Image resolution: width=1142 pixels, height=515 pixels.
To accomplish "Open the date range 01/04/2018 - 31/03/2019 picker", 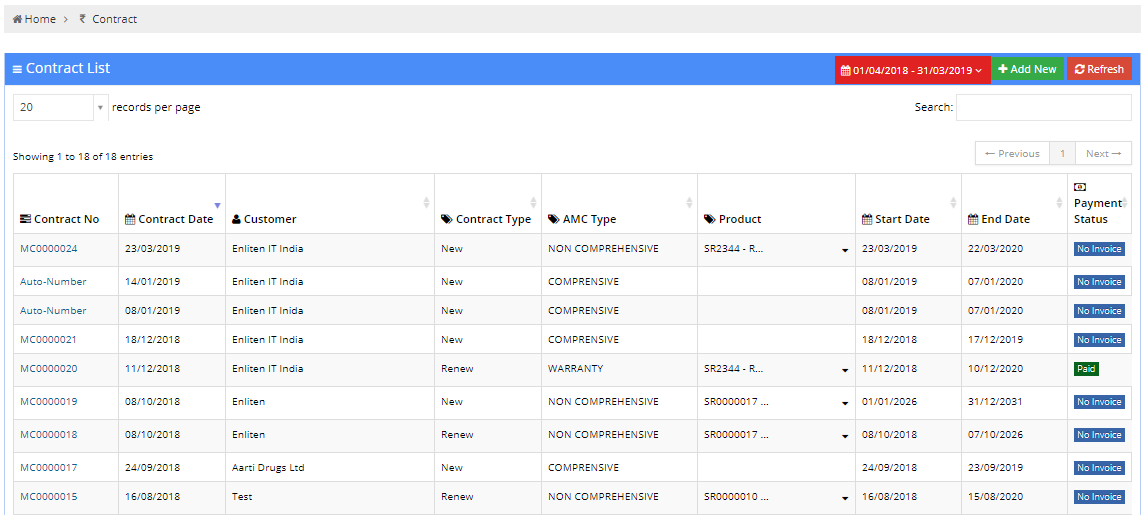I will coord(912,69).
